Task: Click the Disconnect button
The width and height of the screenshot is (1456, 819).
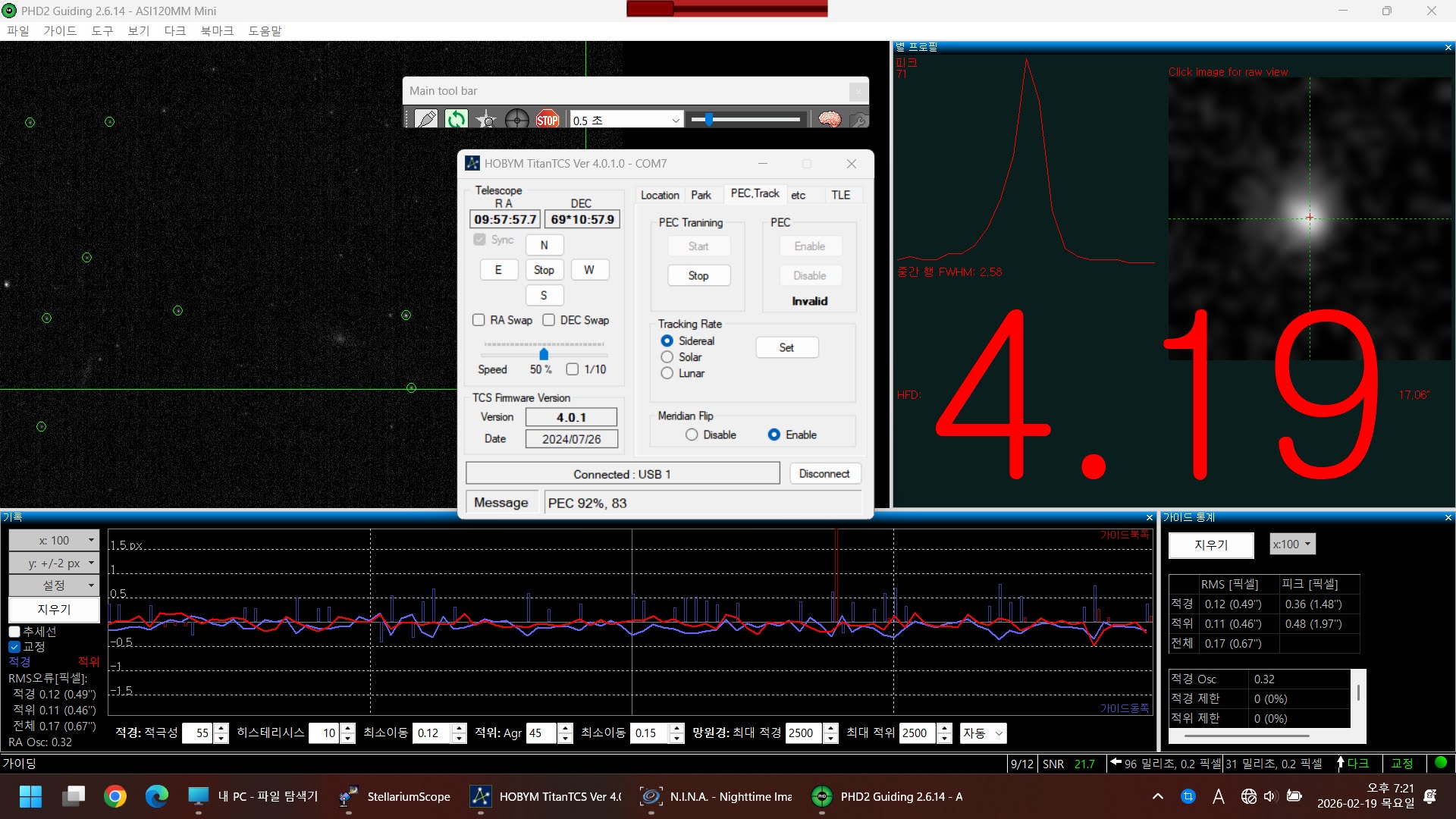Action: [x=824, y=473]
